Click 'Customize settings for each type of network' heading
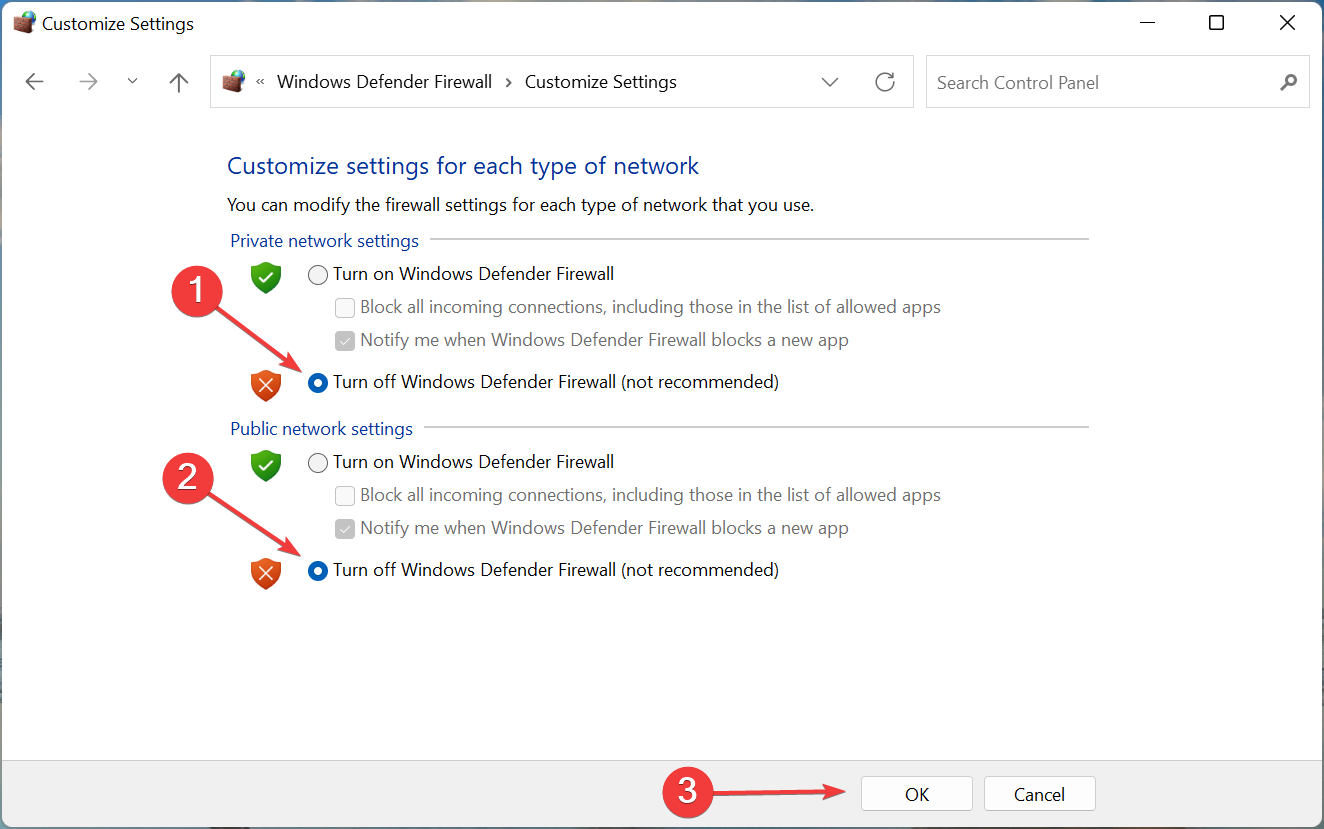This screenshot has height=829, width=1324. point(463,166)
